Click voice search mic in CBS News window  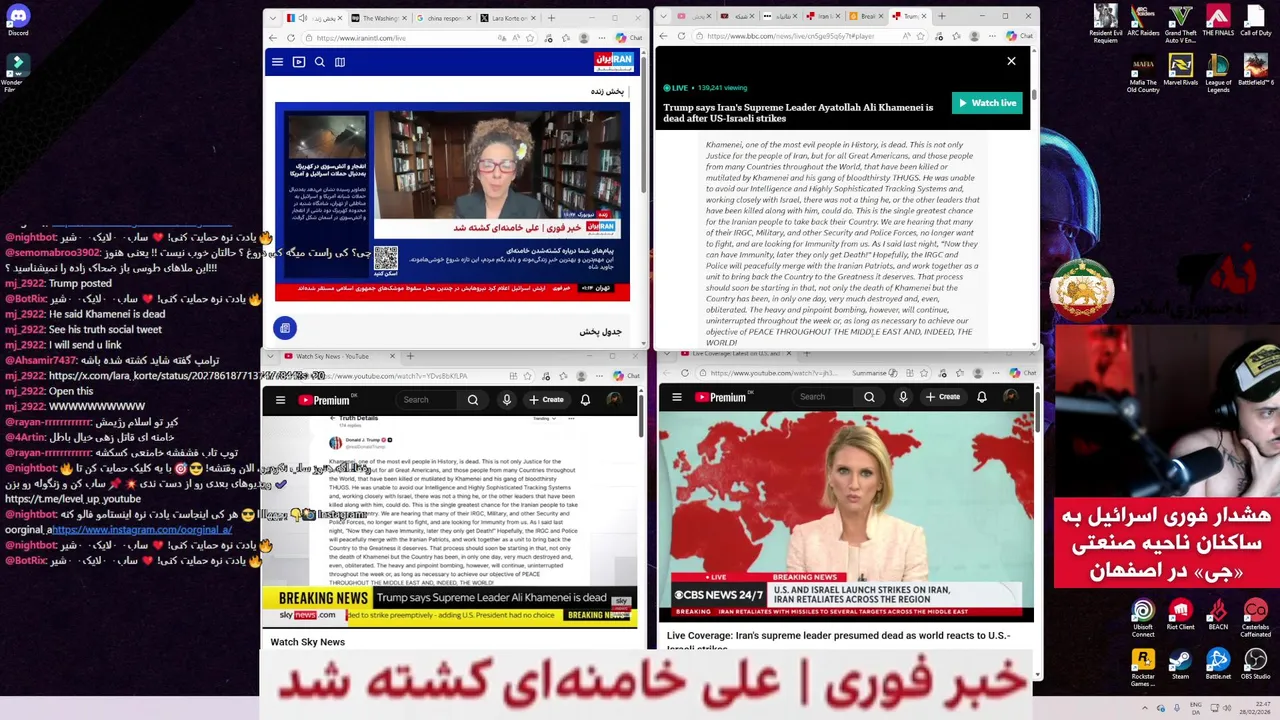tap(903, 397)
